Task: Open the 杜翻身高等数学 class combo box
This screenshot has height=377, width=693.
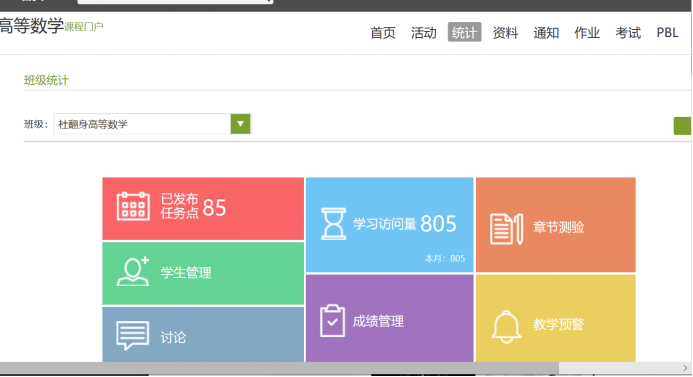Action: (x=152, y=124)
